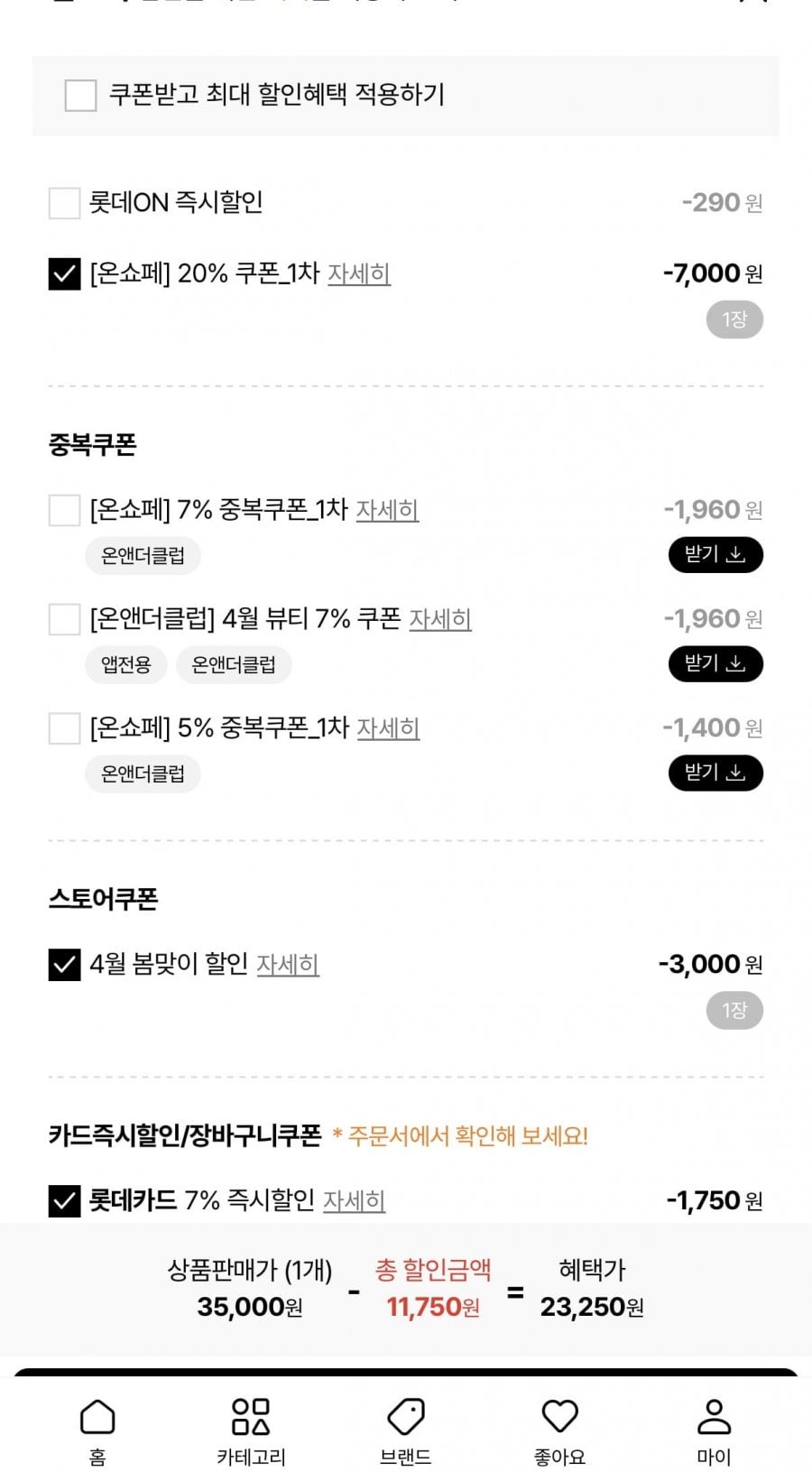The image size is (812, 1472).
Task: View 자세히 details for 4월 봄맞이 할인
Action: 288,965
